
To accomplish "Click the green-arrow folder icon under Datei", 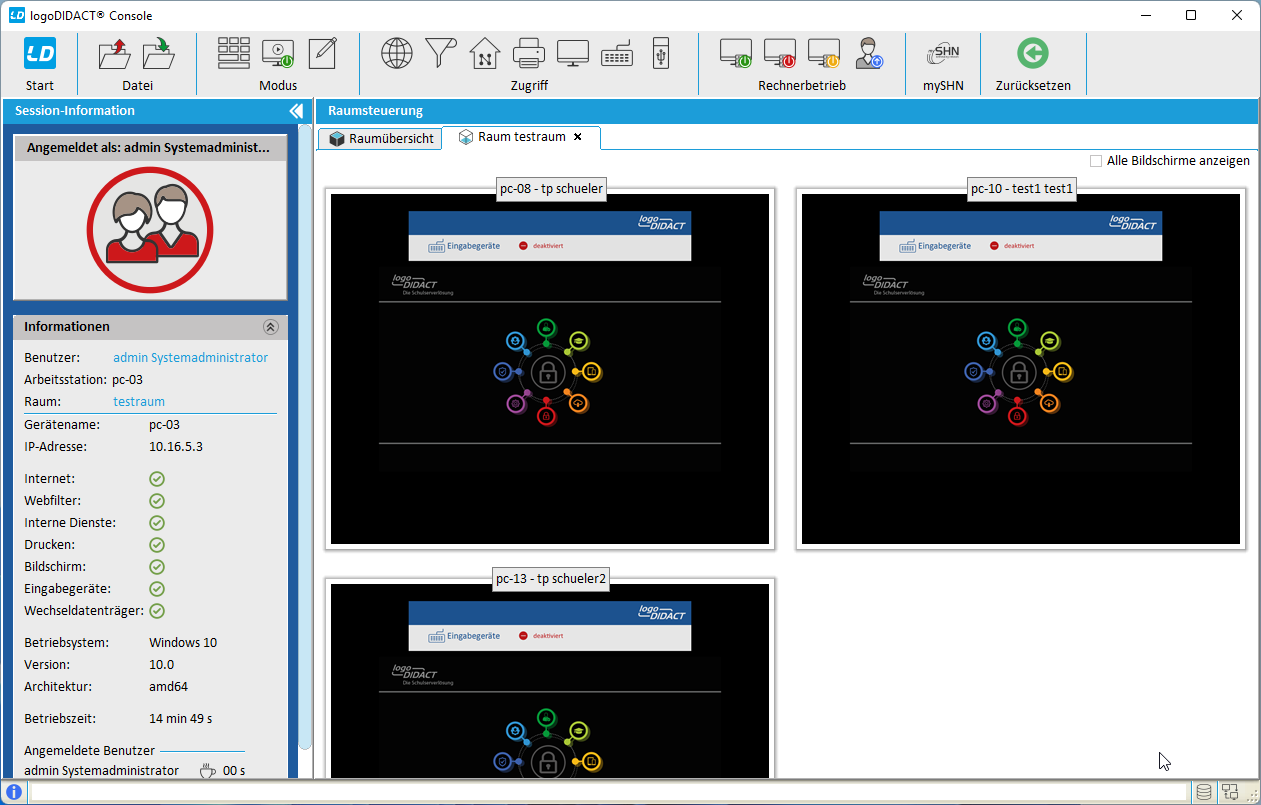I will pyautogui.click(x=159, y=53).
